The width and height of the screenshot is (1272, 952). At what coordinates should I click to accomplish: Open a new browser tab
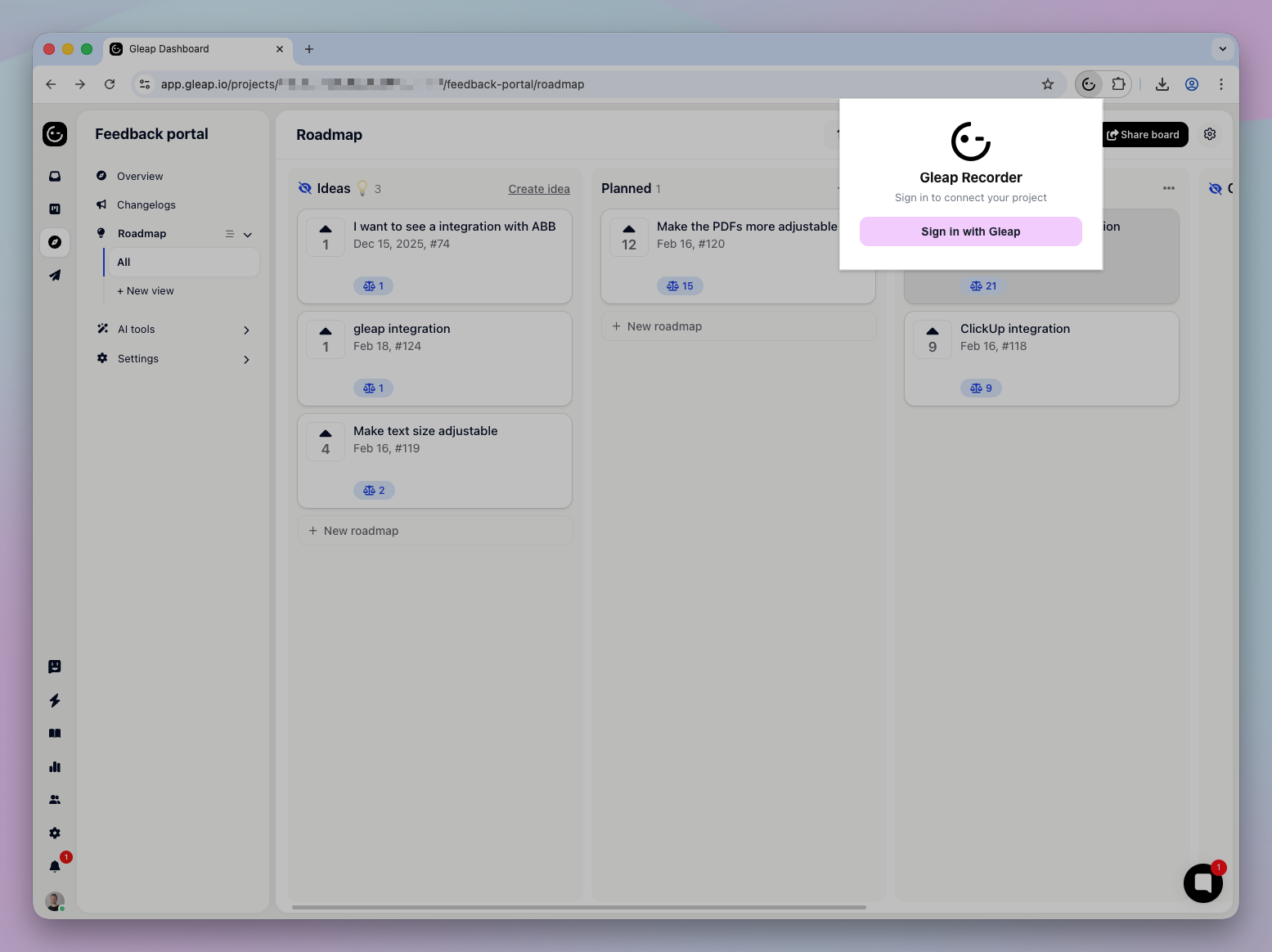(309, 49)
